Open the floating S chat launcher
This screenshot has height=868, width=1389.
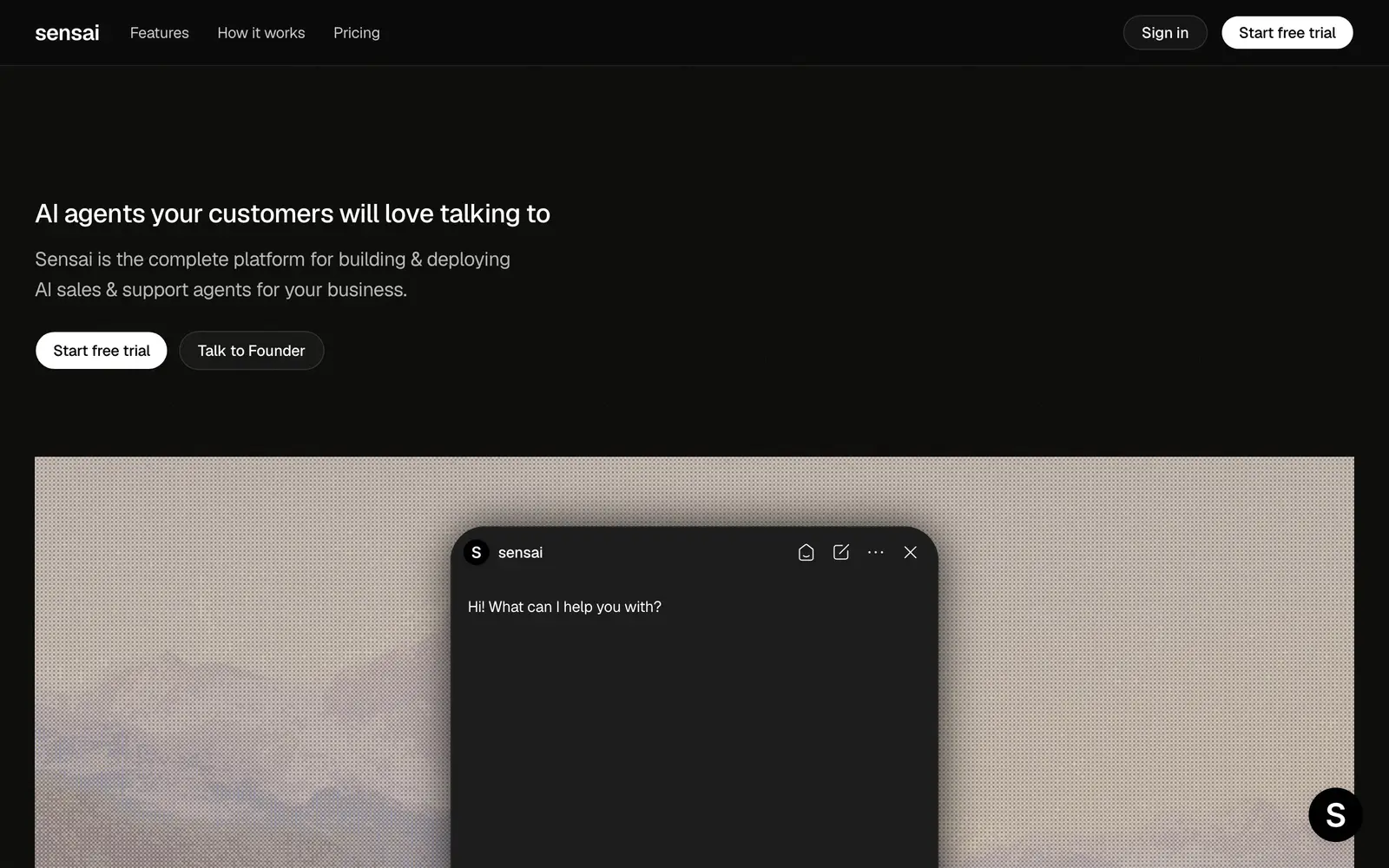1335,815
